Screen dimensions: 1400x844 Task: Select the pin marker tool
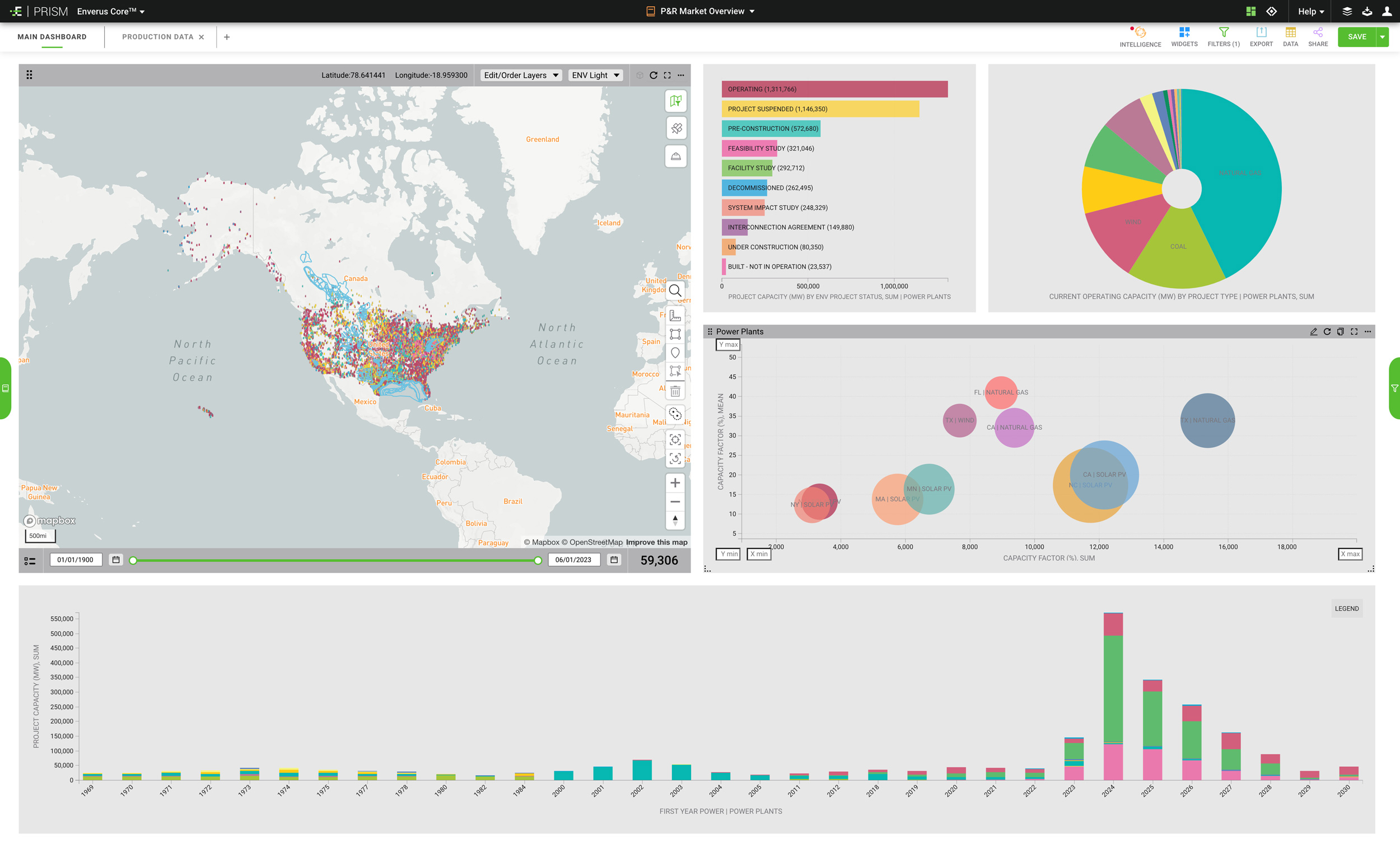[x=675, y=353]
